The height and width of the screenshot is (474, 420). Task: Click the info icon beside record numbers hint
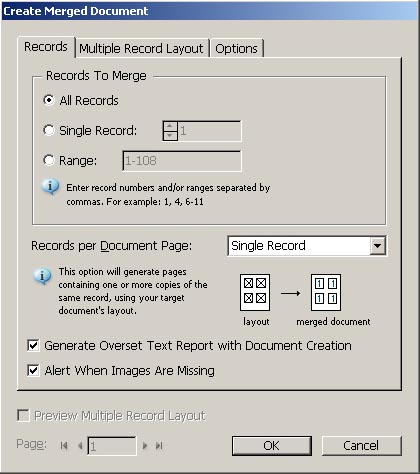[x=50, y=187]
